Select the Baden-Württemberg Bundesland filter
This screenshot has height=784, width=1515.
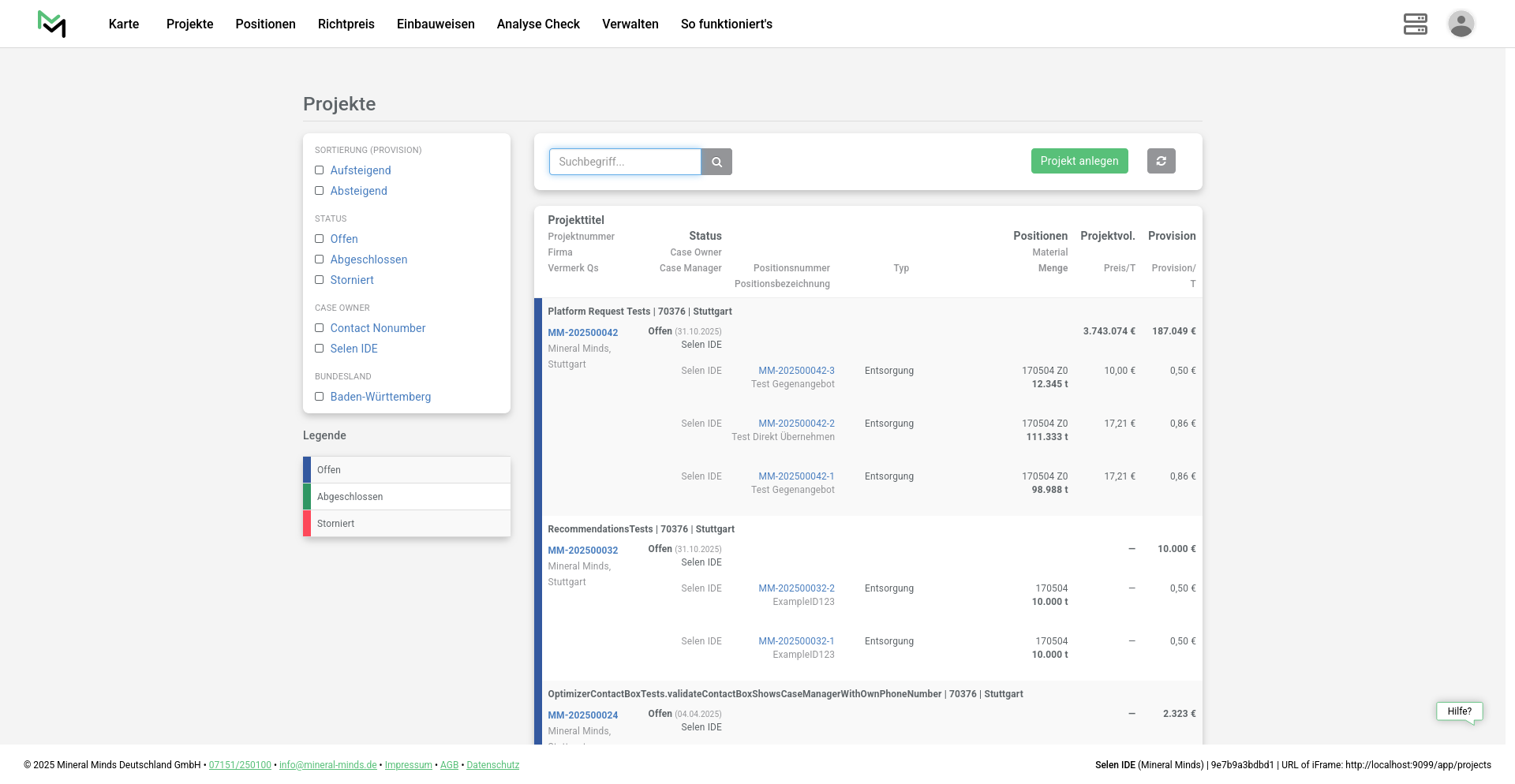[x=320, y=397]
